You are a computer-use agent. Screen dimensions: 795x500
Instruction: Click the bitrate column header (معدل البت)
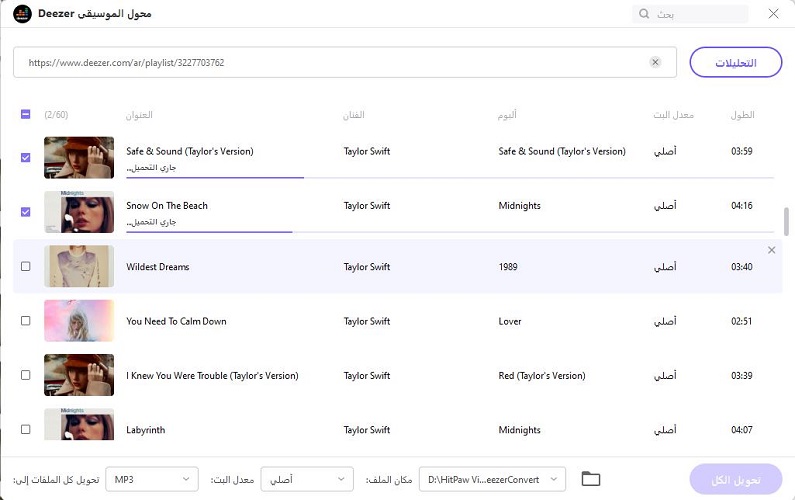coord(673,115)
